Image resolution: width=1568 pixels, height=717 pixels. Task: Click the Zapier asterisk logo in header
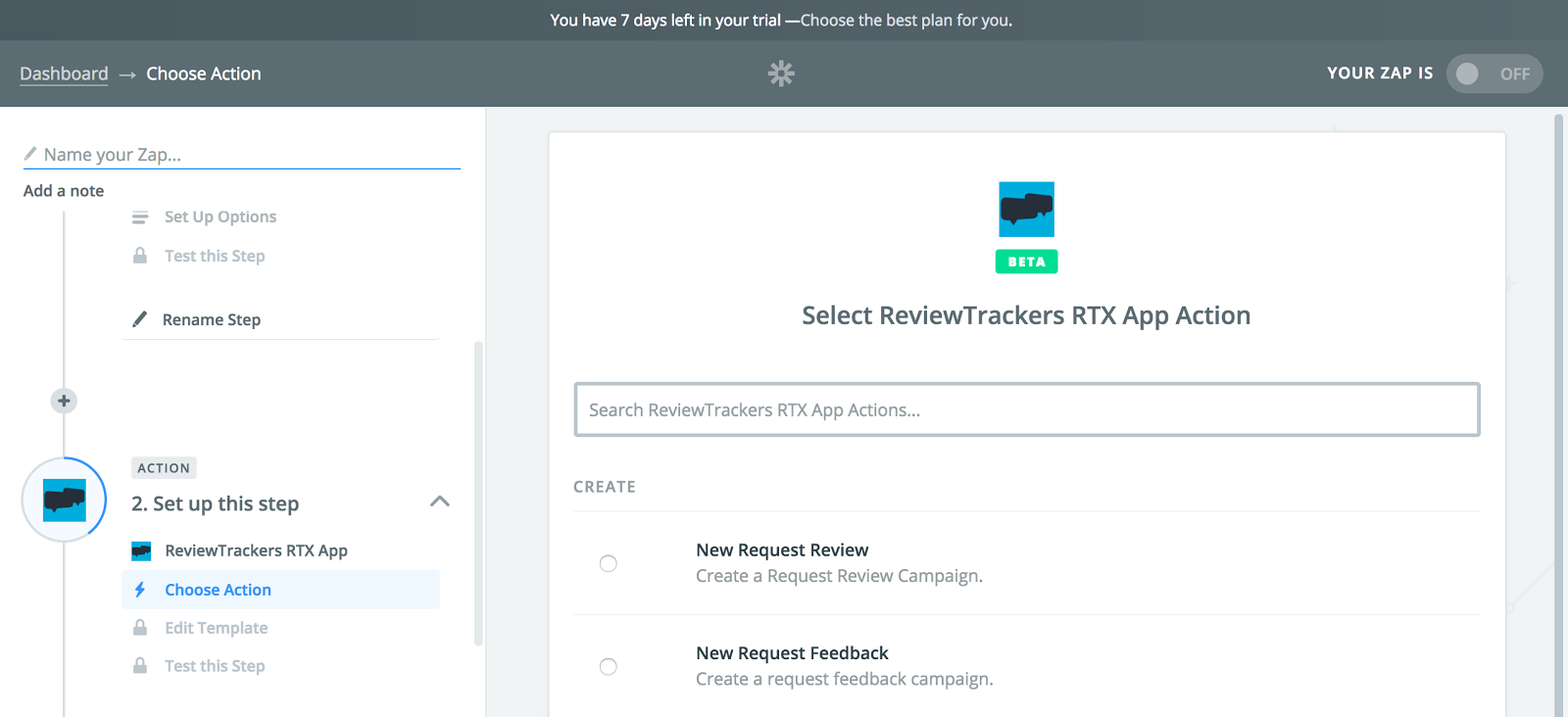[x=781, y=73]
